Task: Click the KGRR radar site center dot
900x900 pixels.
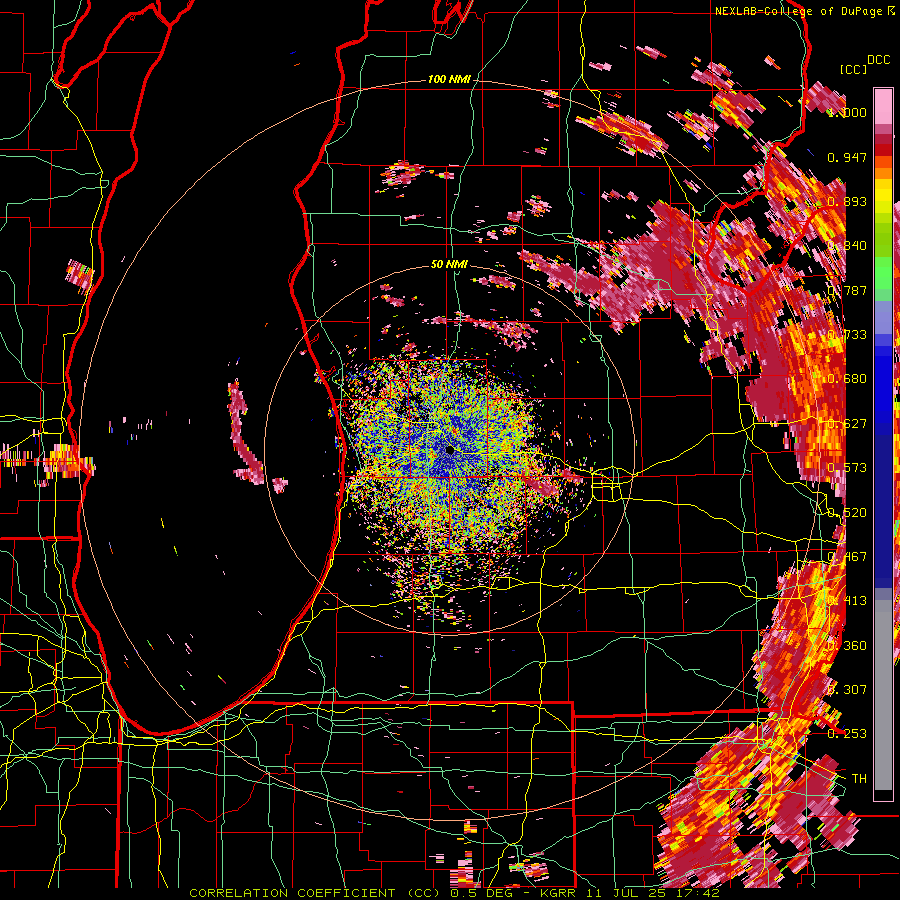Action: (x=450, y=451)
